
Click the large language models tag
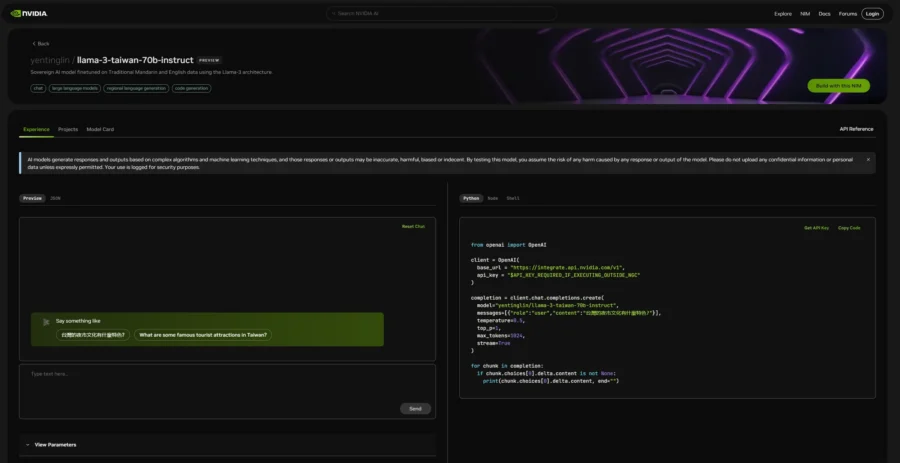tap(75, 89)
